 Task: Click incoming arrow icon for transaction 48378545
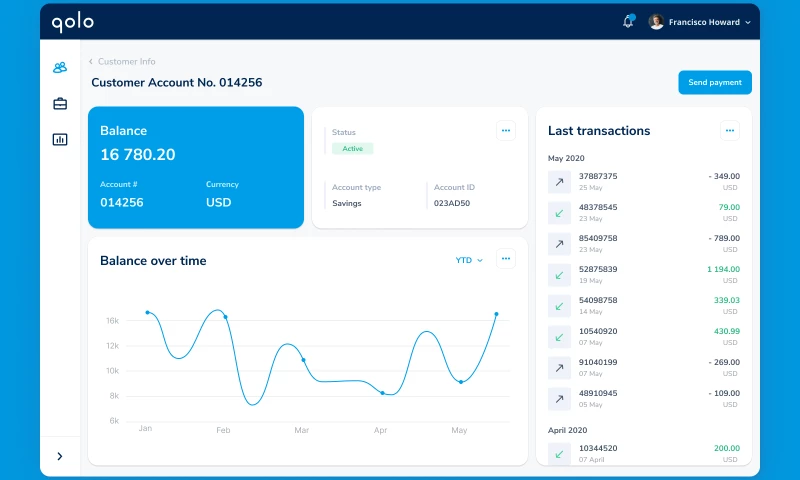tap(559, 213)
